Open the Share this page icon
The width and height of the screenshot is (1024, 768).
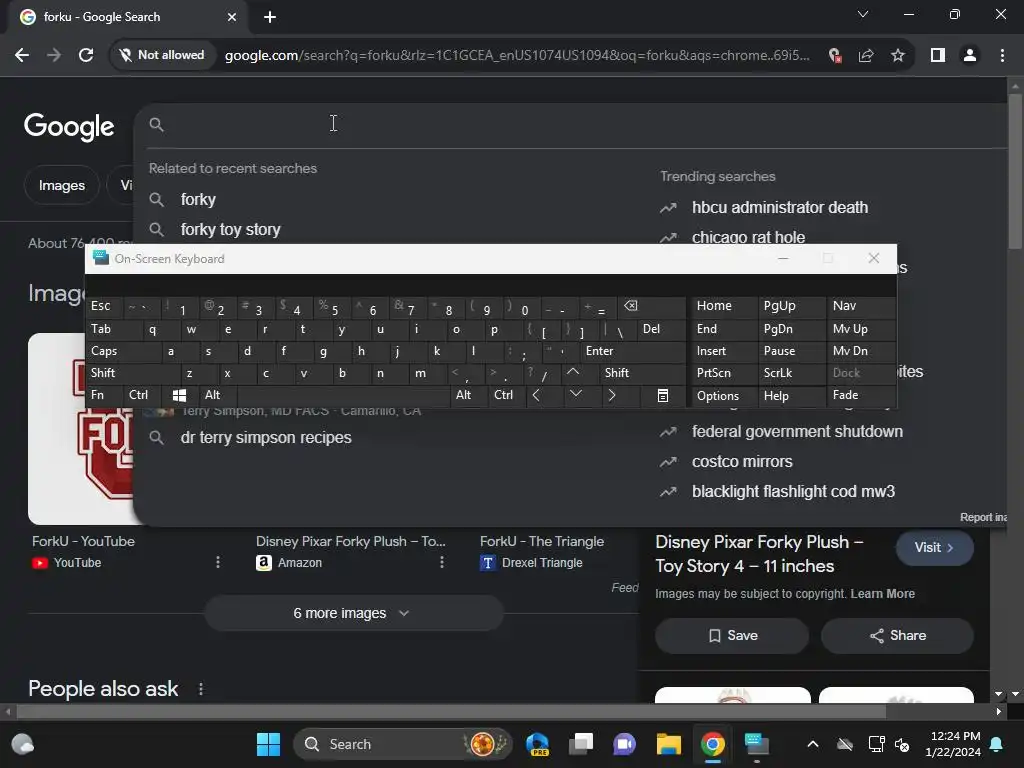[x=866, y=56]
